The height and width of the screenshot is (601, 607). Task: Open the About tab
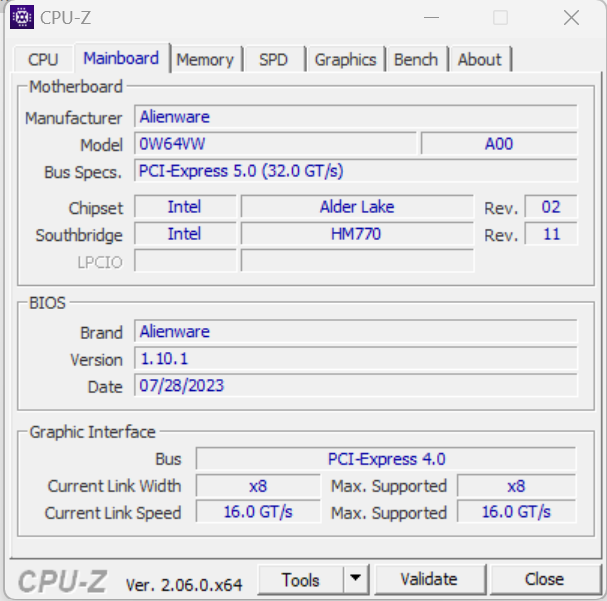(x=480, y=60)
